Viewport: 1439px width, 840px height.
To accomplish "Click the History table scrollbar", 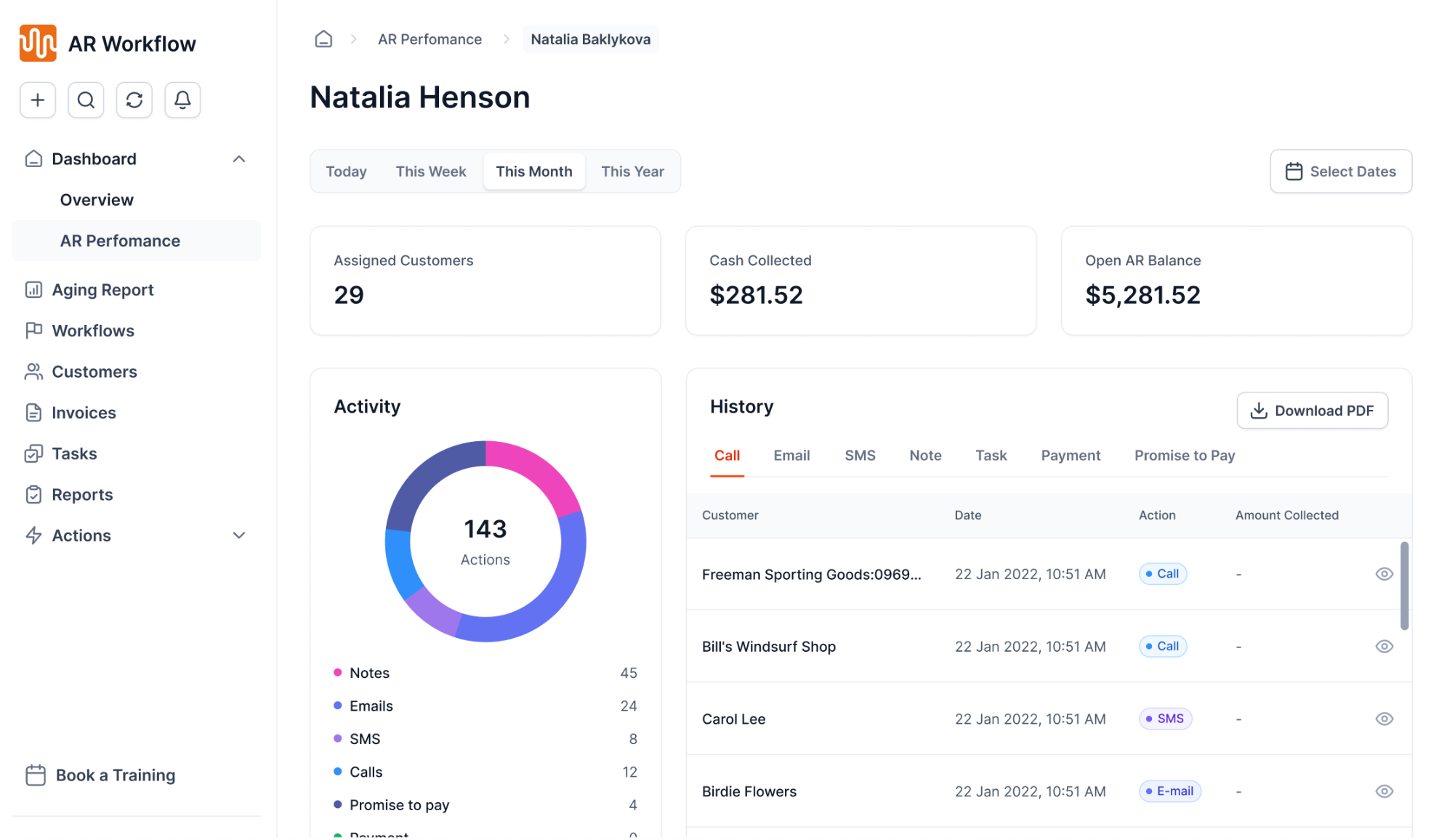I will pyautogui.click(x=1404, y=586).
